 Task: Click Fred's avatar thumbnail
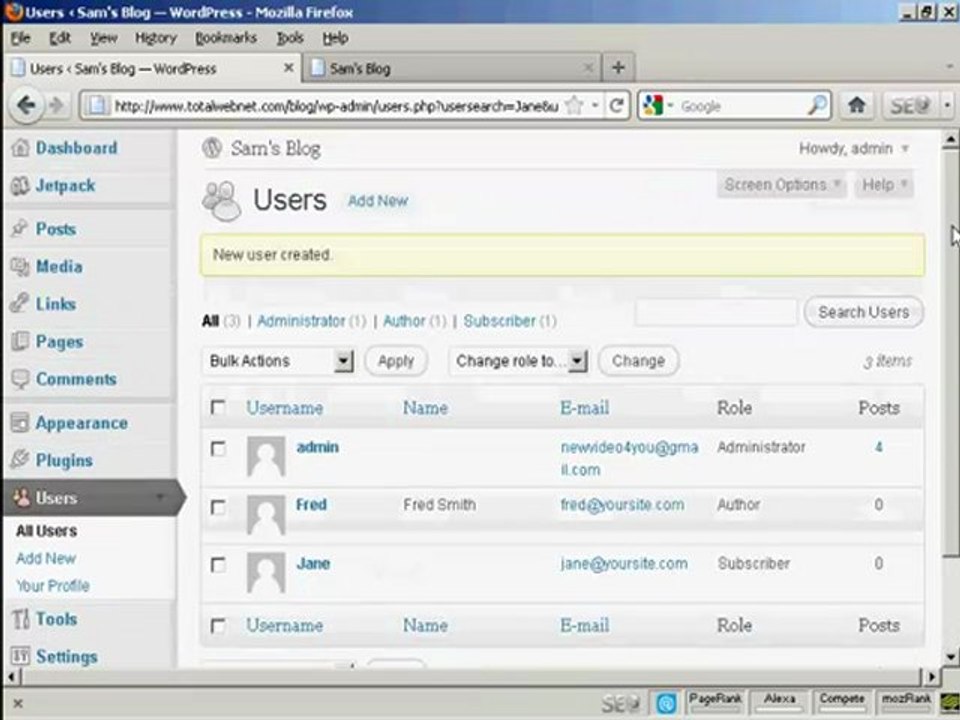click(x=266, y=515)
